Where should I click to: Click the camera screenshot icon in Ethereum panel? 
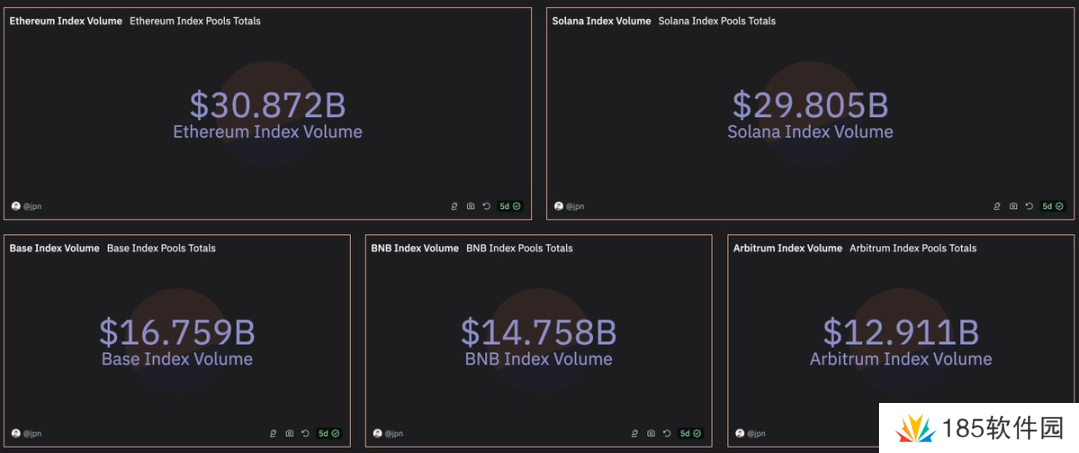[470, 206]
